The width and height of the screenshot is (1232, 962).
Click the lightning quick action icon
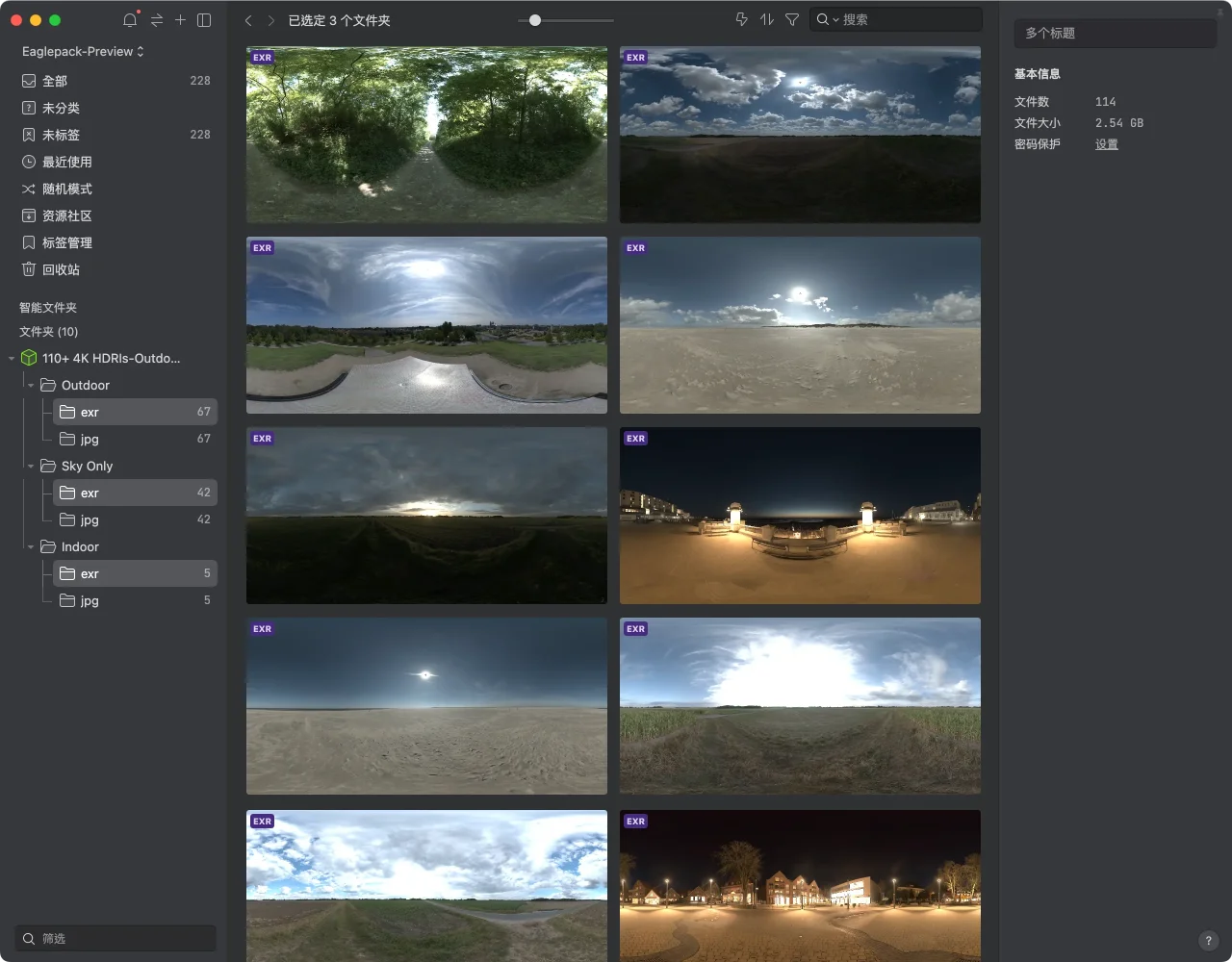741,19
